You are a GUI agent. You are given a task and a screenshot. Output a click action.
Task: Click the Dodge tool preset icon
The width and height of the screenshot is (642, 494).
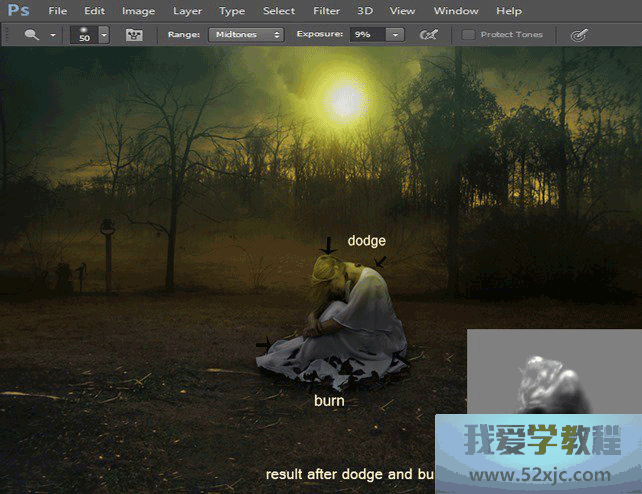click(x=33, y=35)
